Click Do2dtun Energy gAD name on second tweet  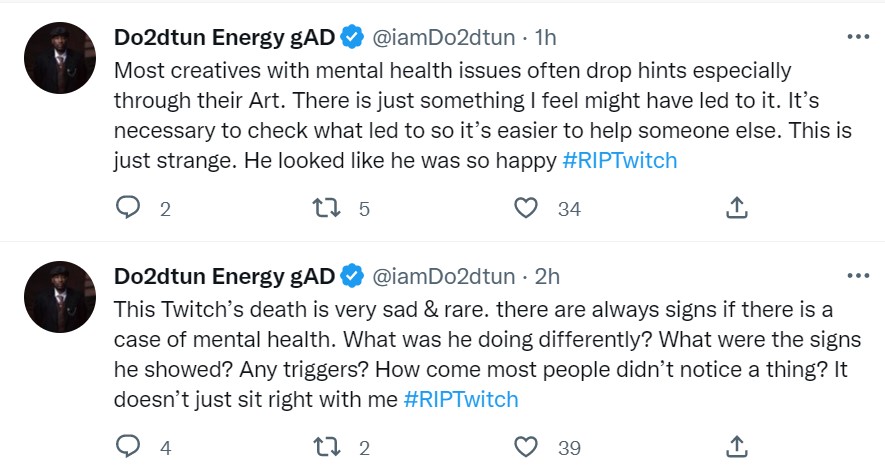click(x=224, y=275)
